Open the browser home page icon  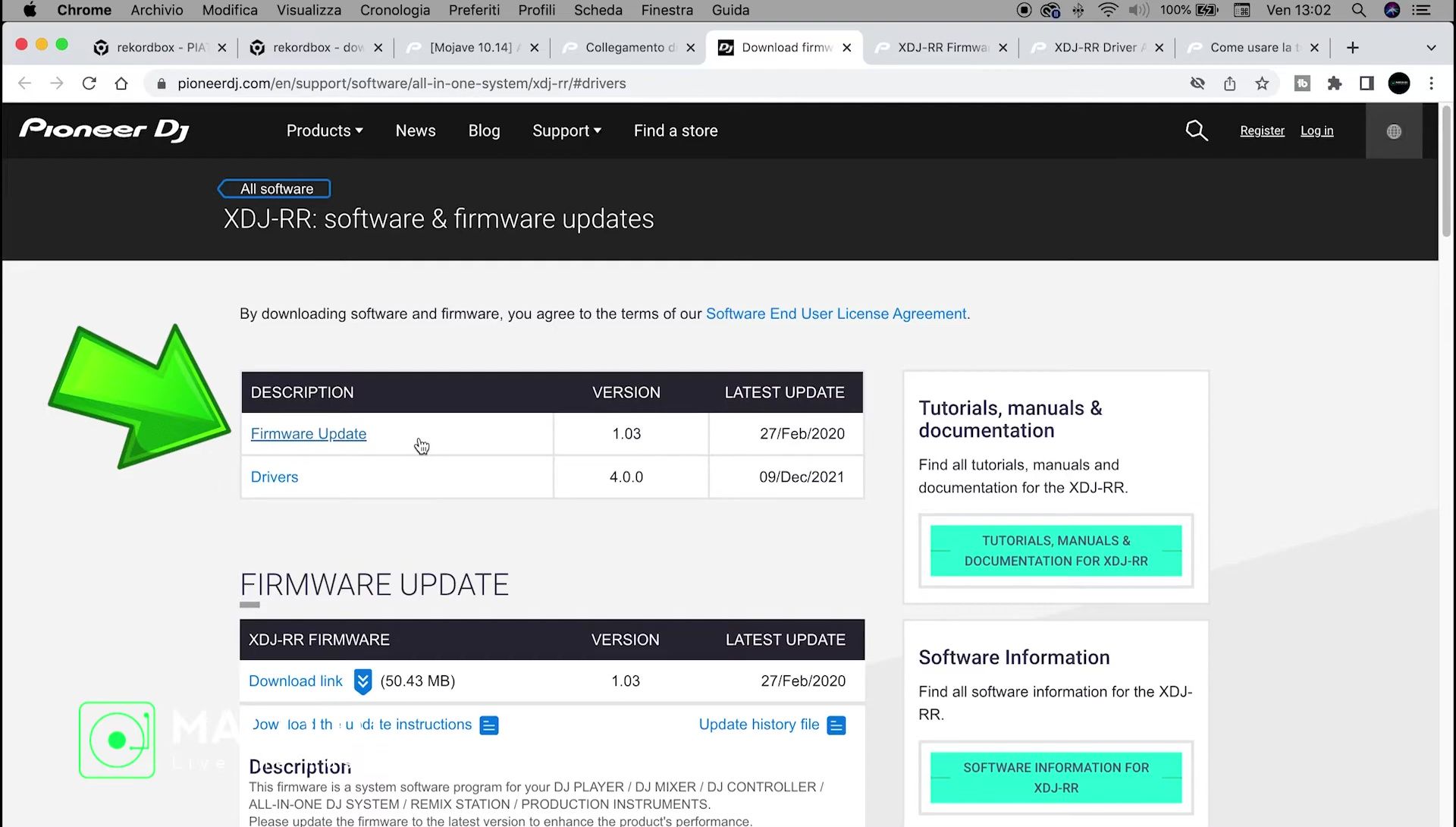(121, 83)
